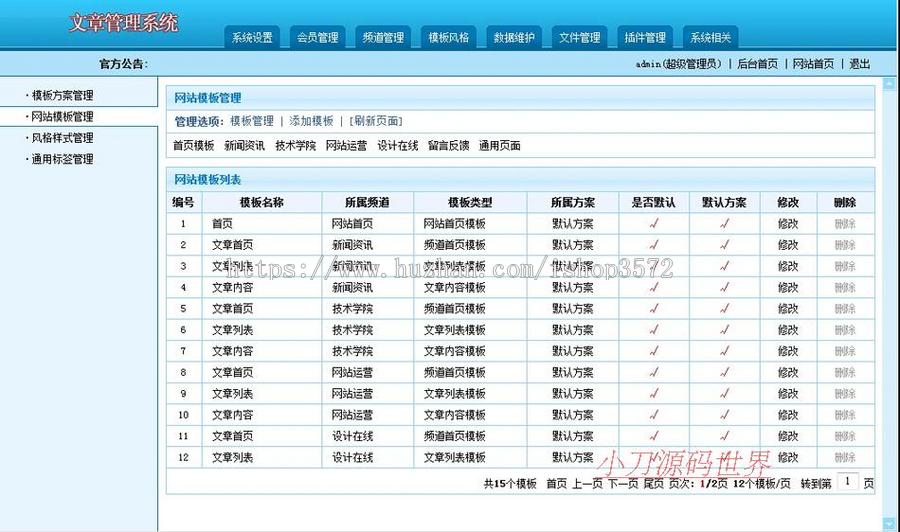The width and height of the screenshot is (900, 532).
Task: Open the 会员管理 tab
Action: tap(317, 37)
